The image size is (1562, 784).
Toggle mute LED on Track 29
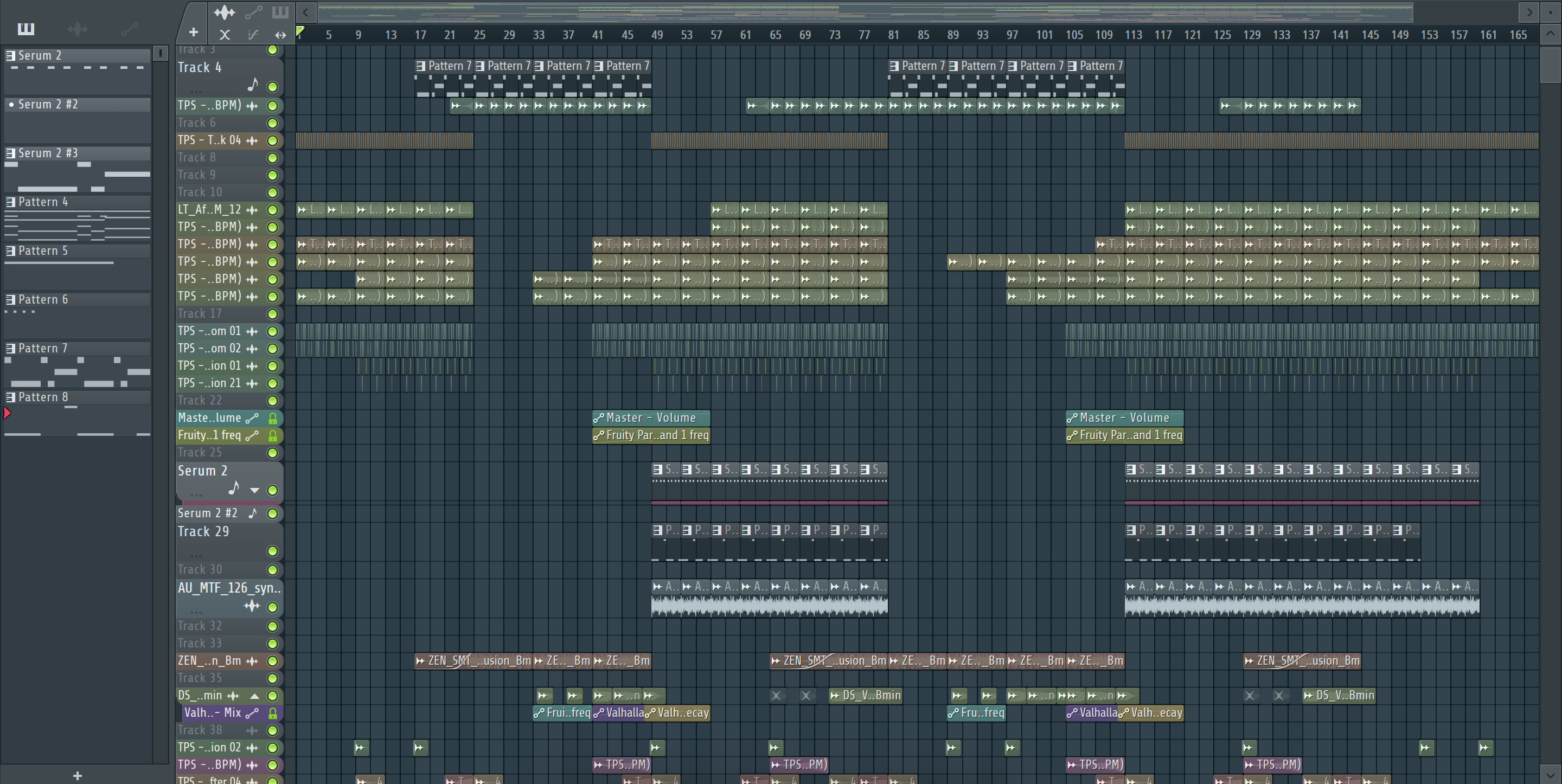(x=272, y=551)
